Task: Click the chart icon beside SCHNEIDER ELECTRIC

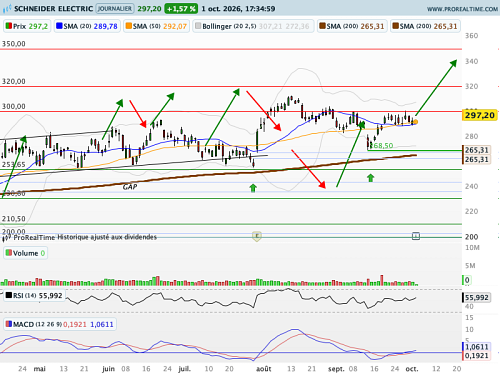Action: (x=7, y=9)
